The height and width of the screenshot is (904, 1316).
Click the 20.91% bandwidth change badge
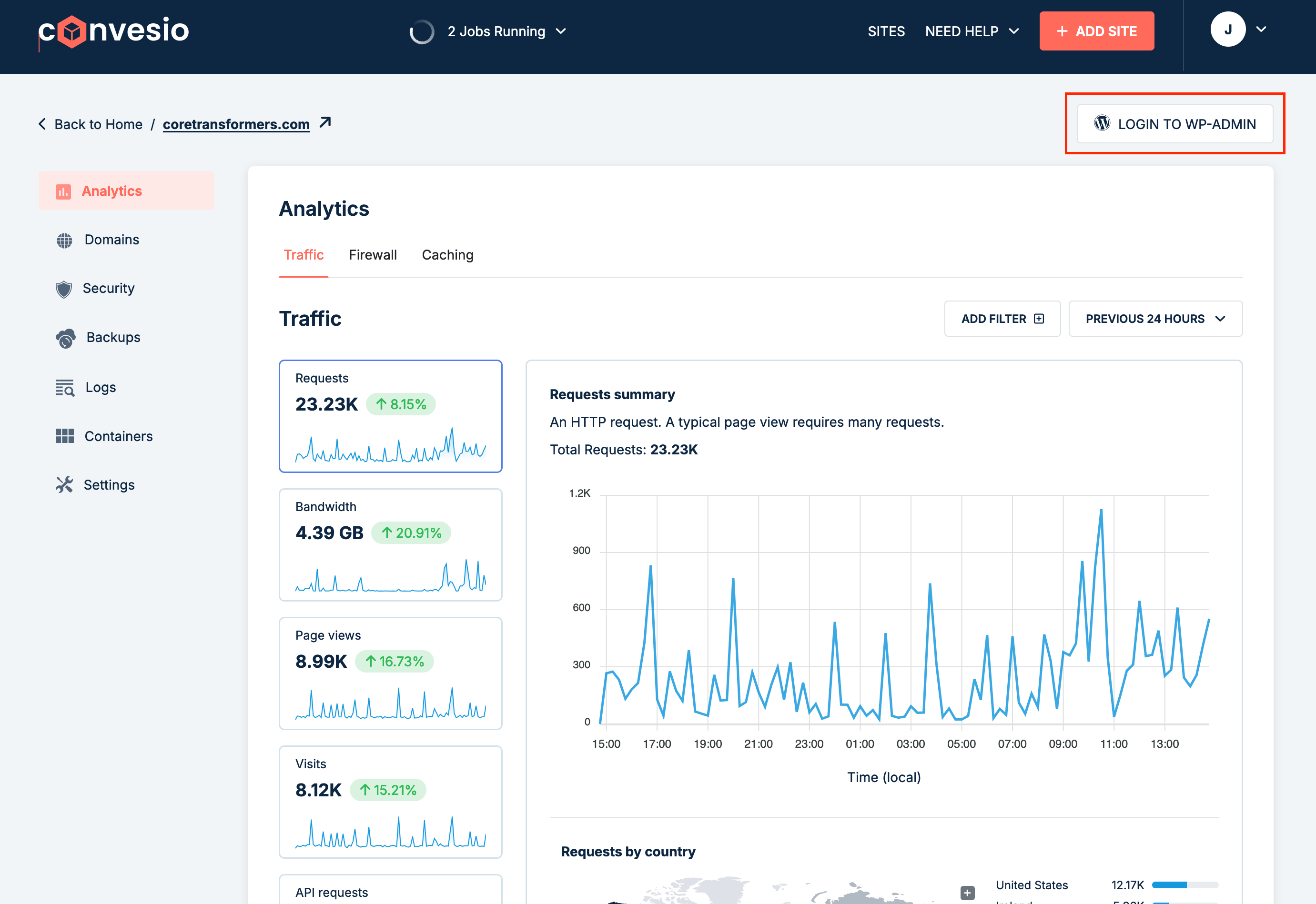tap(411, 533)
